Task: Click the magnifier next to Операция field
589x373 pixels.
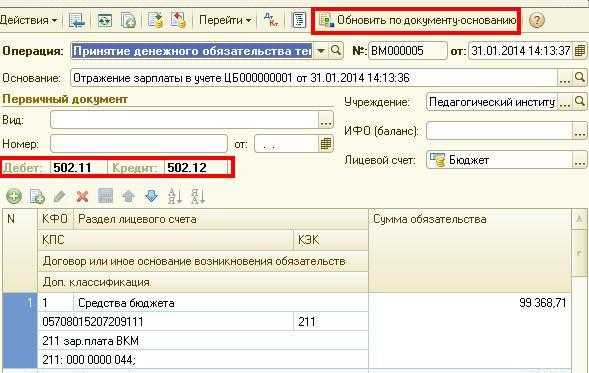Action: 336,50
